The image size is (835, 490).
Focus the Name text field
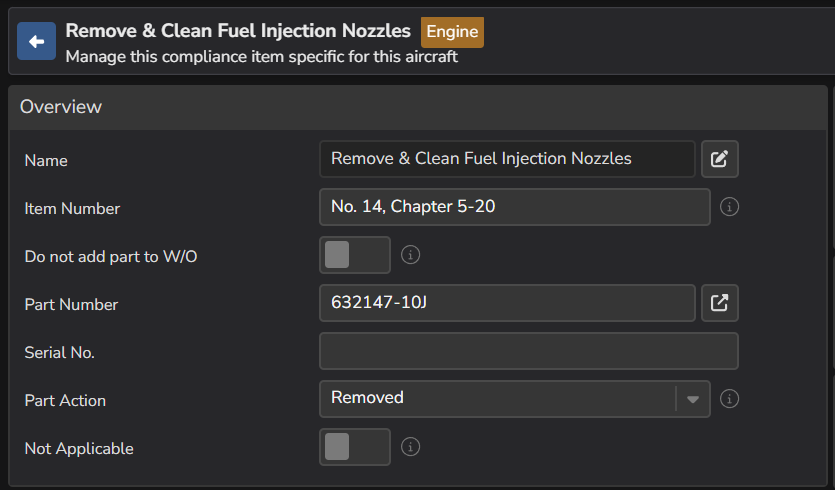507,159
